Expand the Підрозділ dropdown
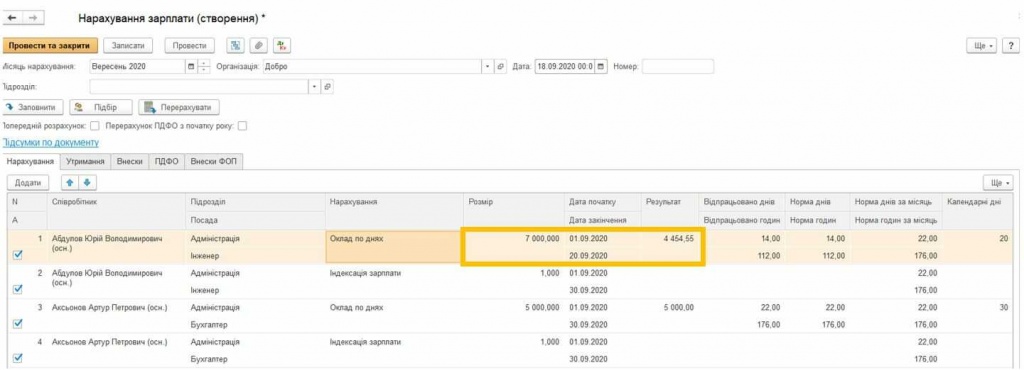The image size is (1024, 370). 315,86
